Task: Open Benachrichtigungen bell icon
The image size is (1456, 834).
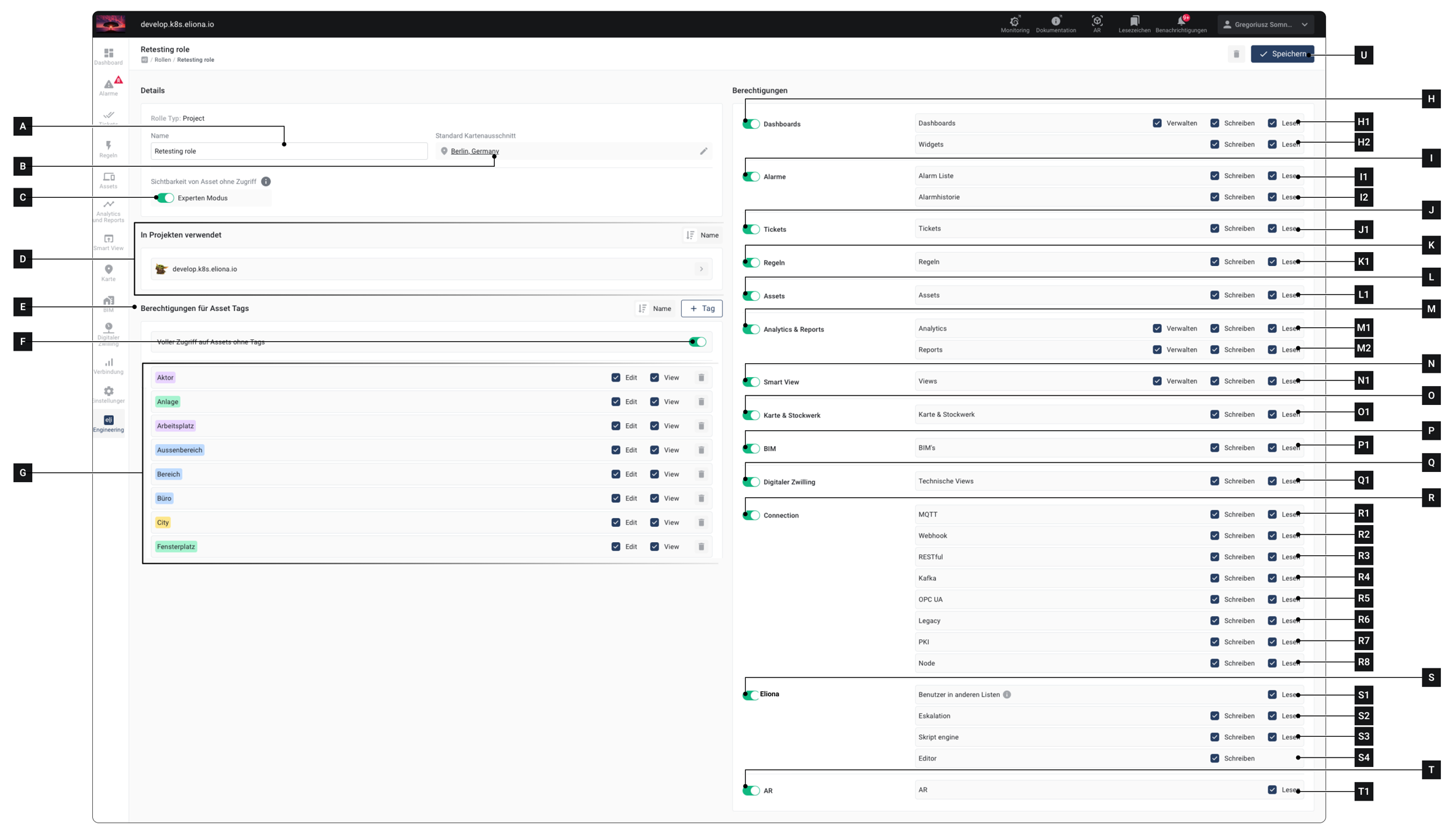Action: 1180,21
